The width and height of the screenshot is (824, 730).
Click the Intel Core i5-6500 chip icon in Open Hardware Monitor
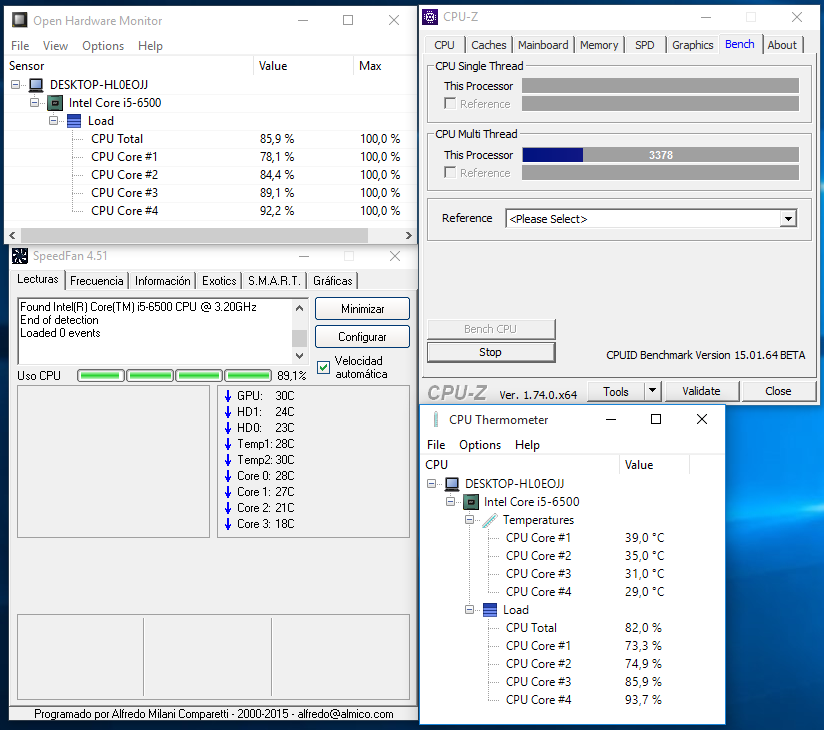pos(55,103)
